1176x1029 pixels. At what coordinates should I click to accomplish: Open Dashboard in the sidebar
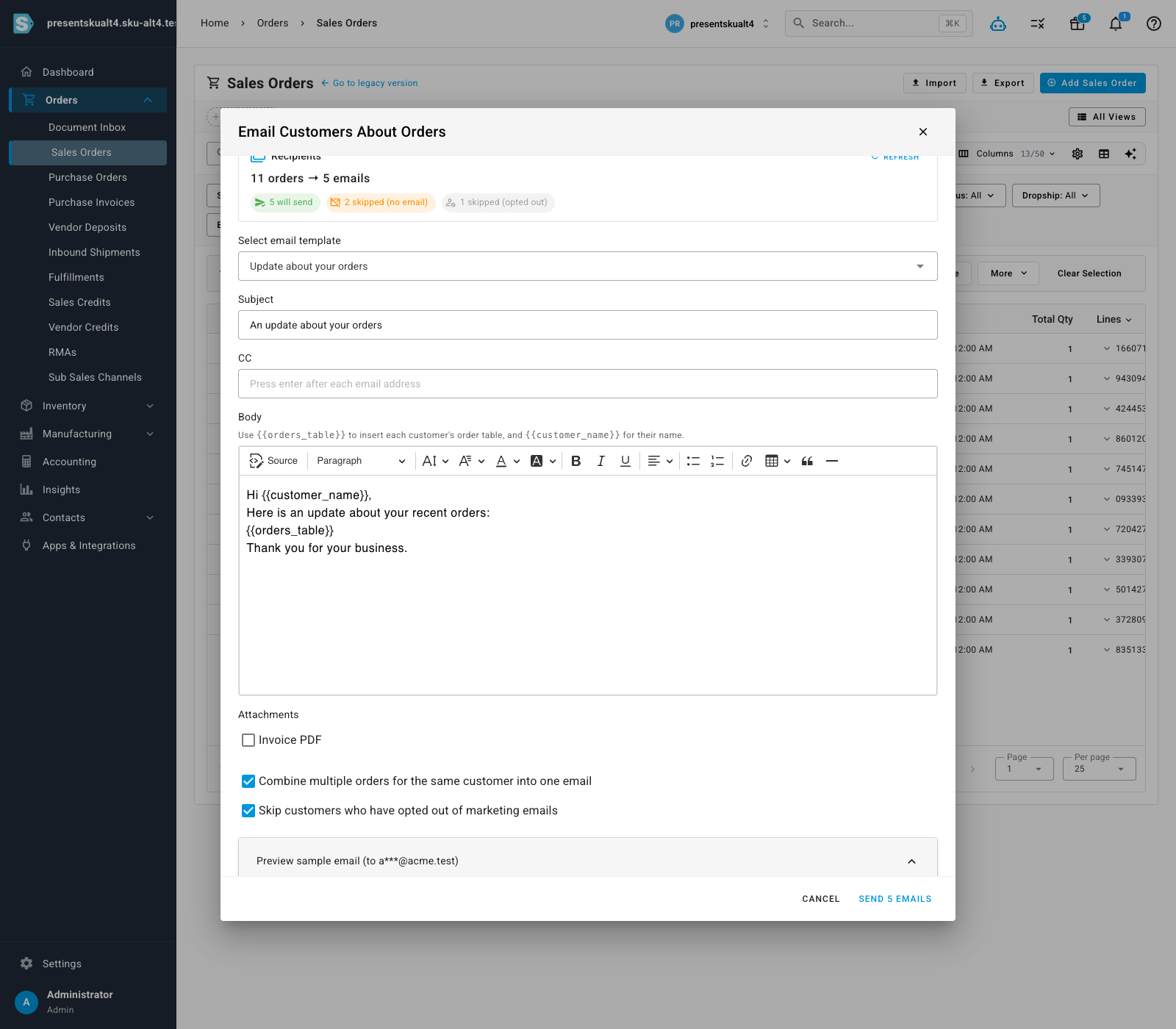coord(88,72)
